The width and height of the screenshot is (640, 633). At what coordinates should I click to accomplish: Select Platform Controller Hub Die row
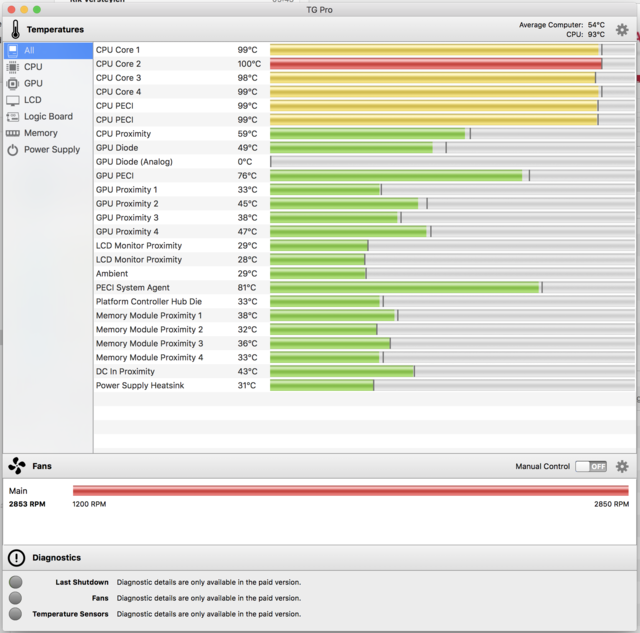coord(364,302)
